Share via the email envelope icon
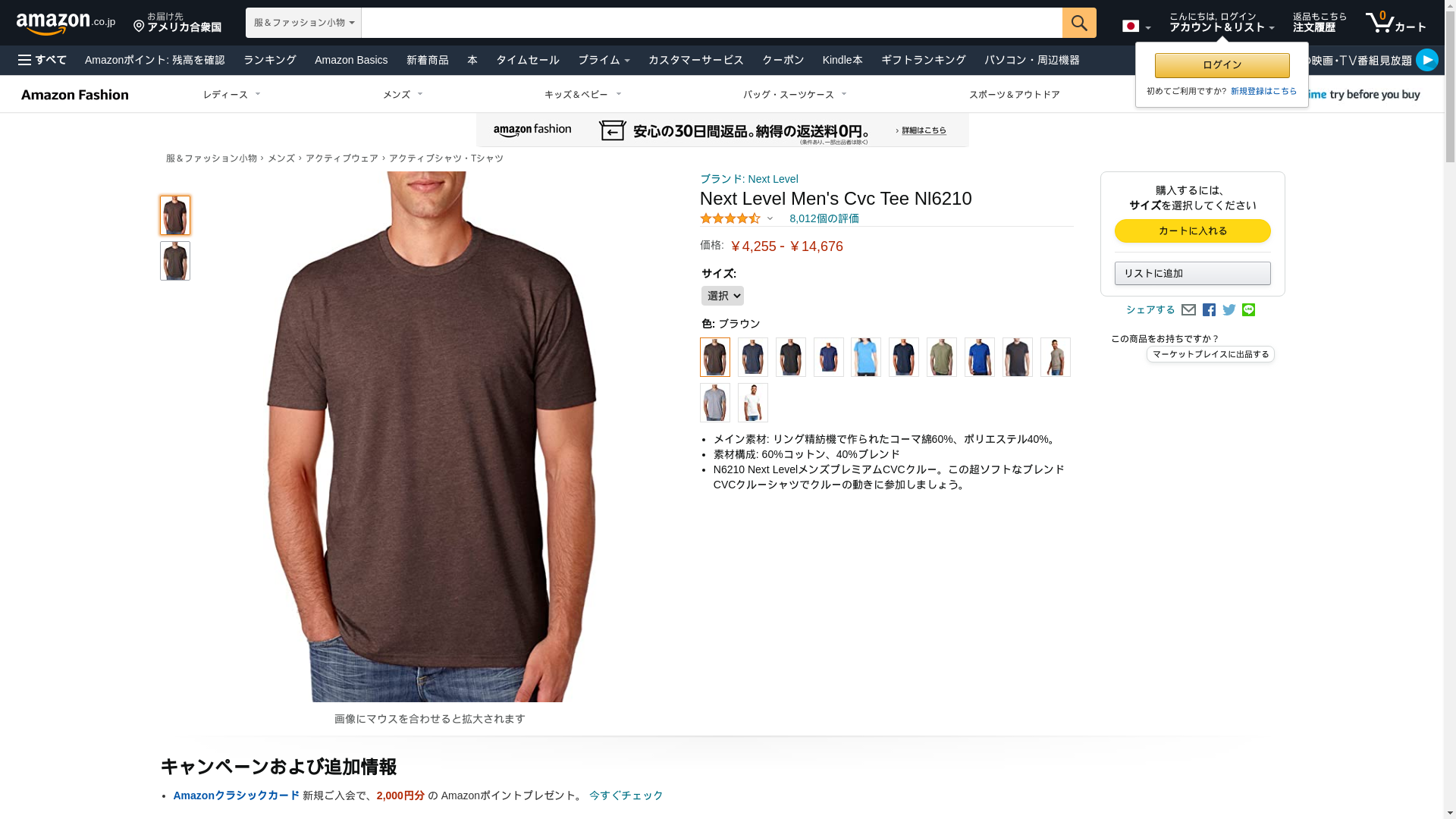Image resolution: width=1456 pixels, height=819 pixels. pyautogui.click(x=1188, y=309)
